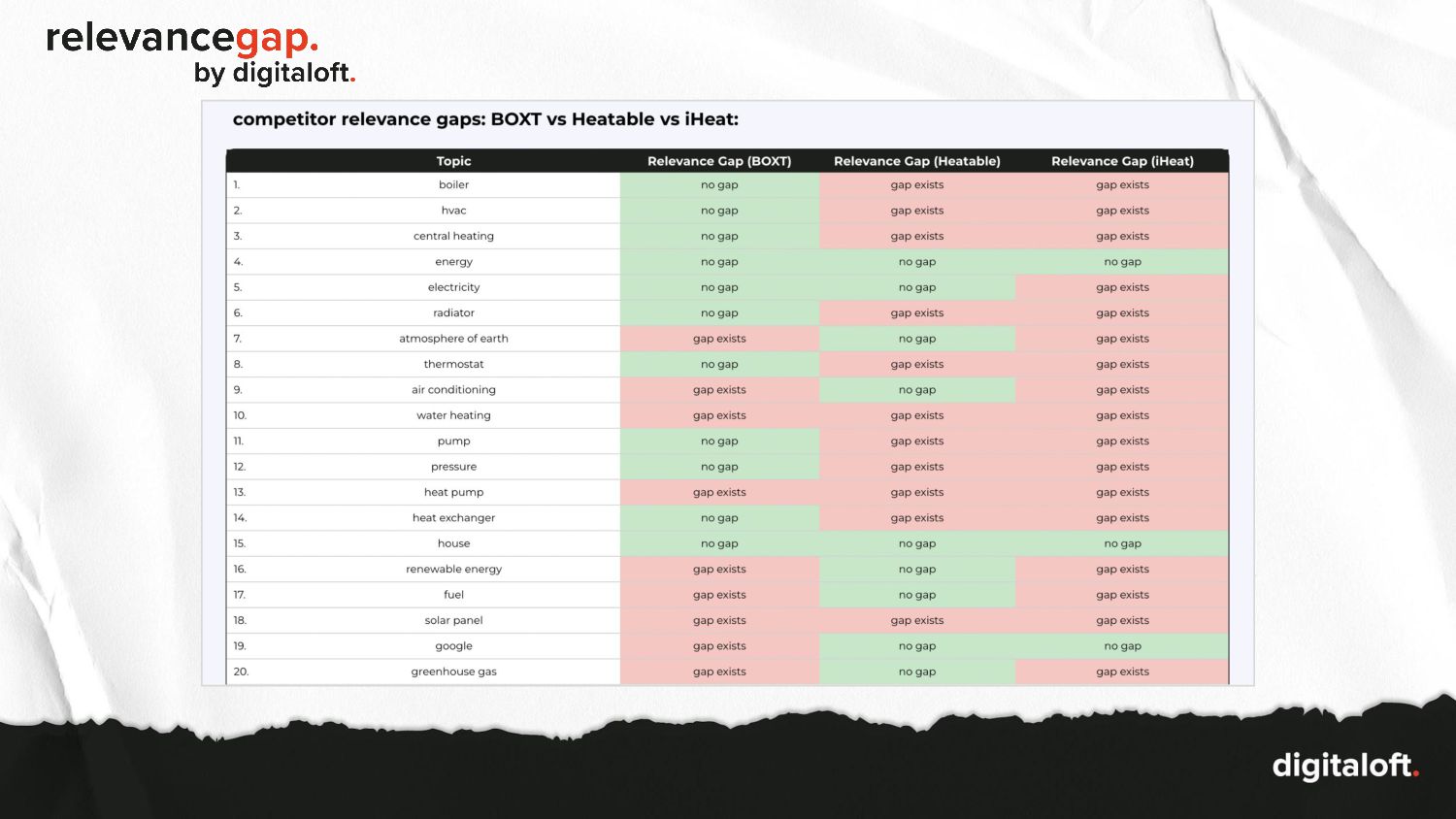Viewport: 1456px width, 819px height.
Task: Click iHeat 'no gap' cell for energy
Action: point(1122,262)
